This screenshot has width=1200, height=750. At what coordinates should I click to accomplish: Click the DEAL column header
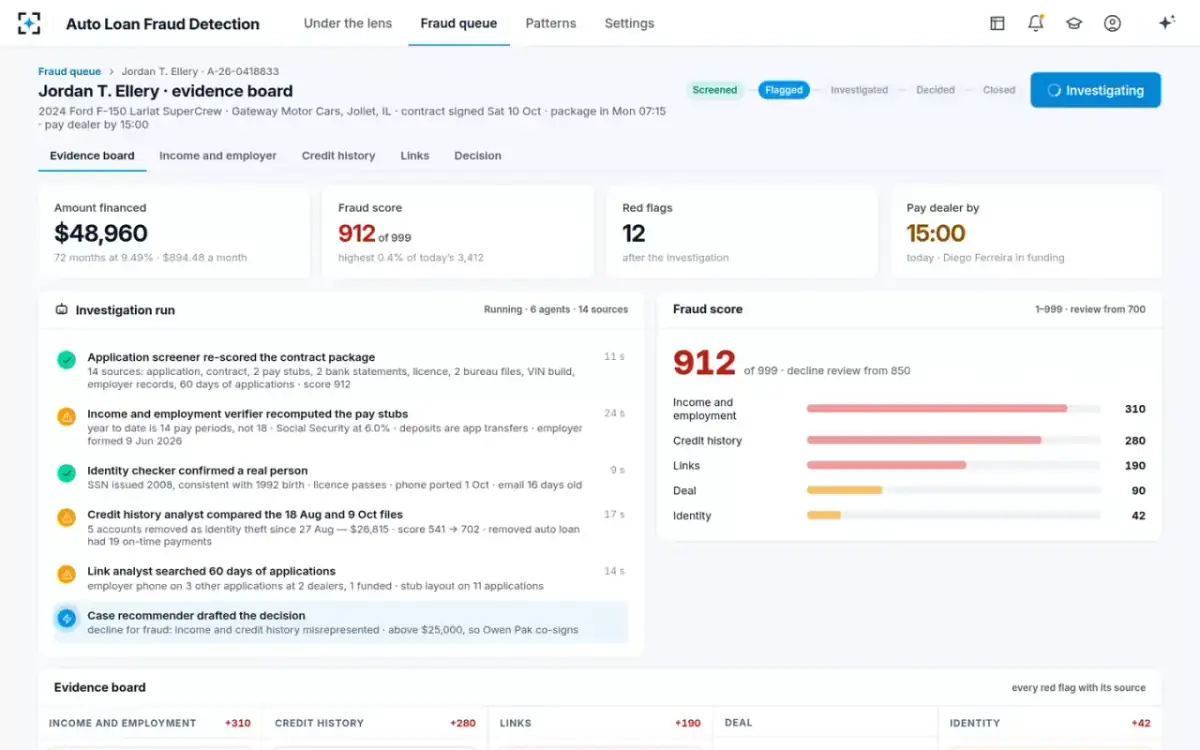click(x=825, y=723)
